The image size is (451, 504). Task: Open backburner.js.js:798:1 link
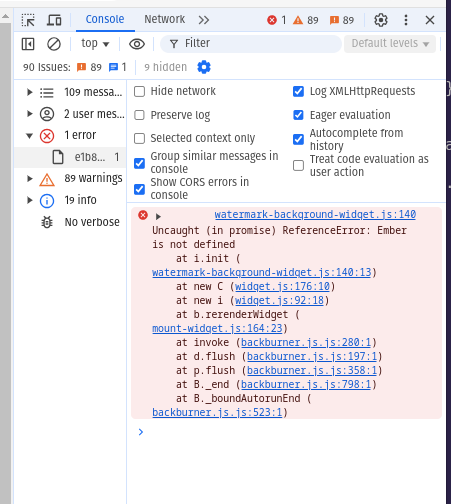point(306,384)
